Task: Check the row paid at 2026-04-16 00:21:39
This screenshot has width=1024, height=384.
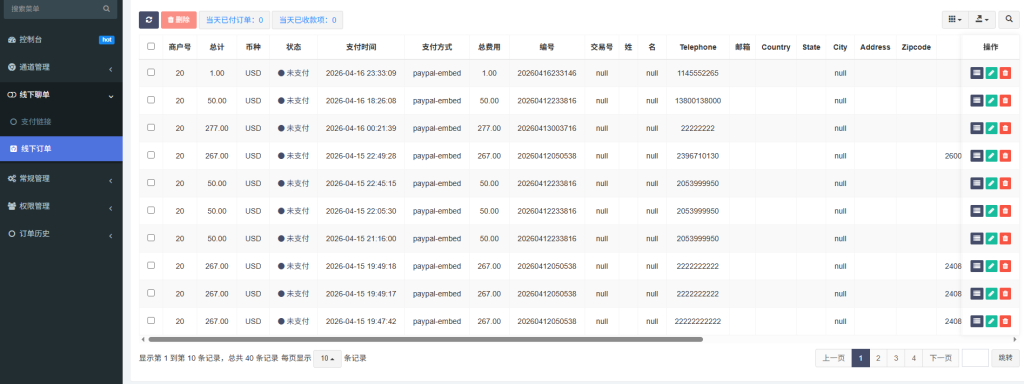Action: (x=151, y=127)
